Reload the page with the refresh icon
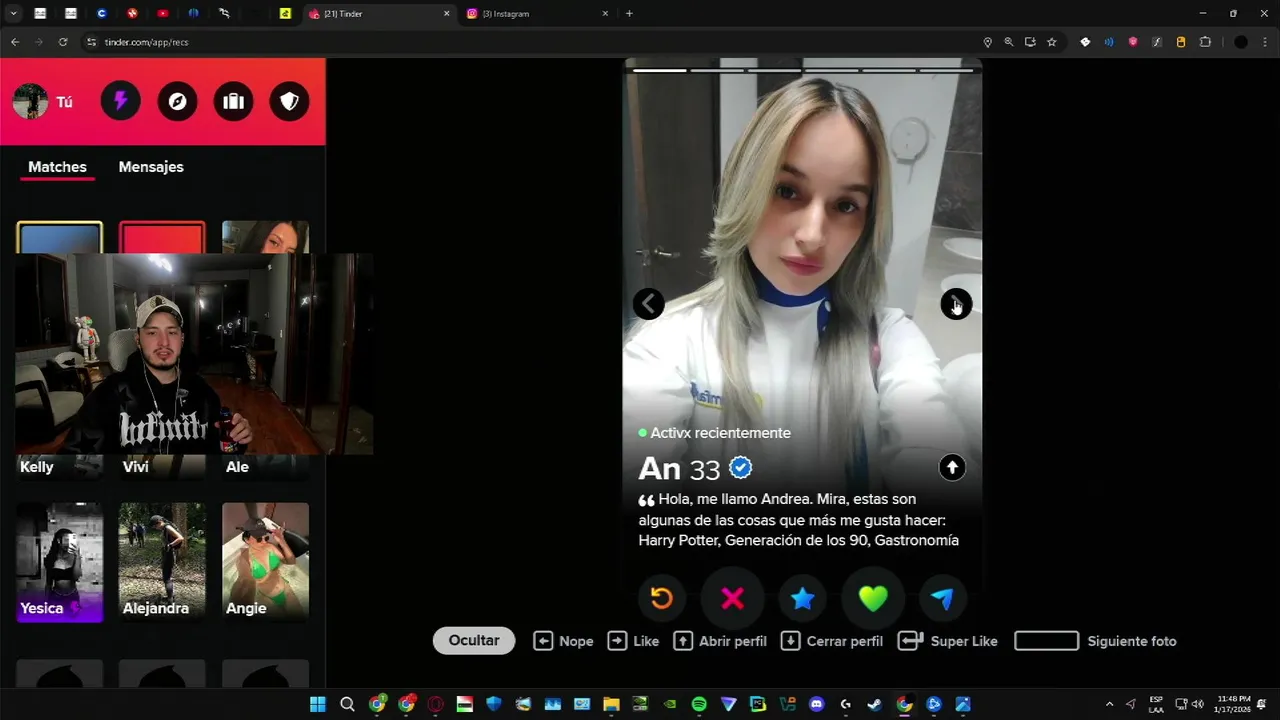Viewport: 1280px width, 720px height. 63,42
